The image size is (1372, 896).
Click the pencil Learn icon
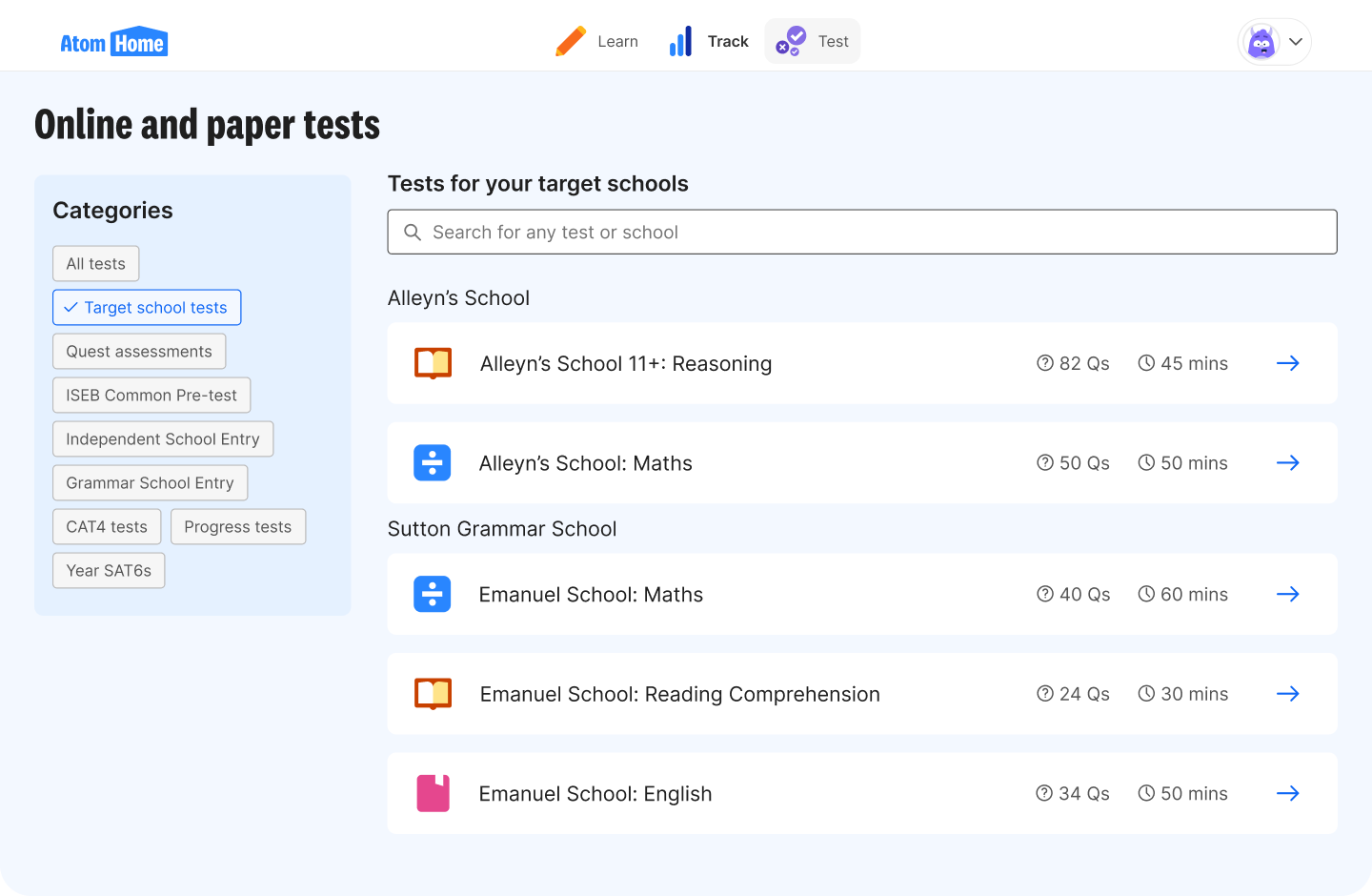point(570,41)
